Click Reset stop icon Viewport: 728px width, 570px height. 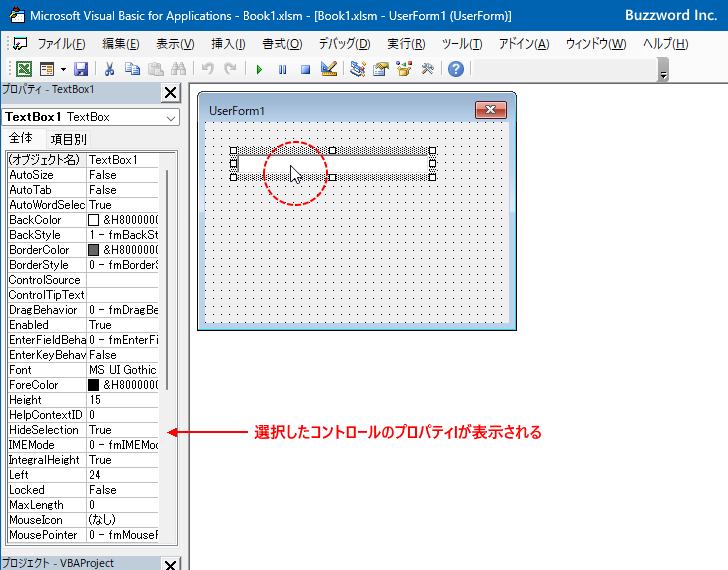click(x=305, y=70)
